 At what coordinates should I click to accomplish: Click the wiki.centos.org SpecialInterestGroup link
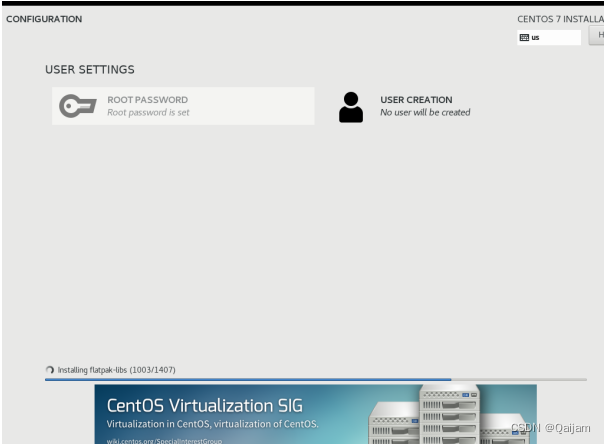point(164,441)
